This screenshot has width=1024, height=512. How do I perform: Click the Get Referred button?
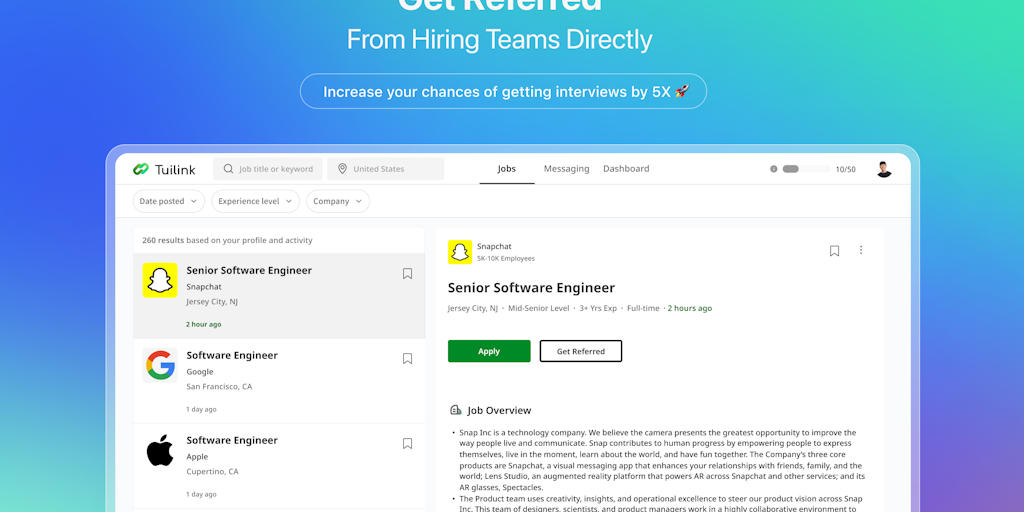click(581, 351)
